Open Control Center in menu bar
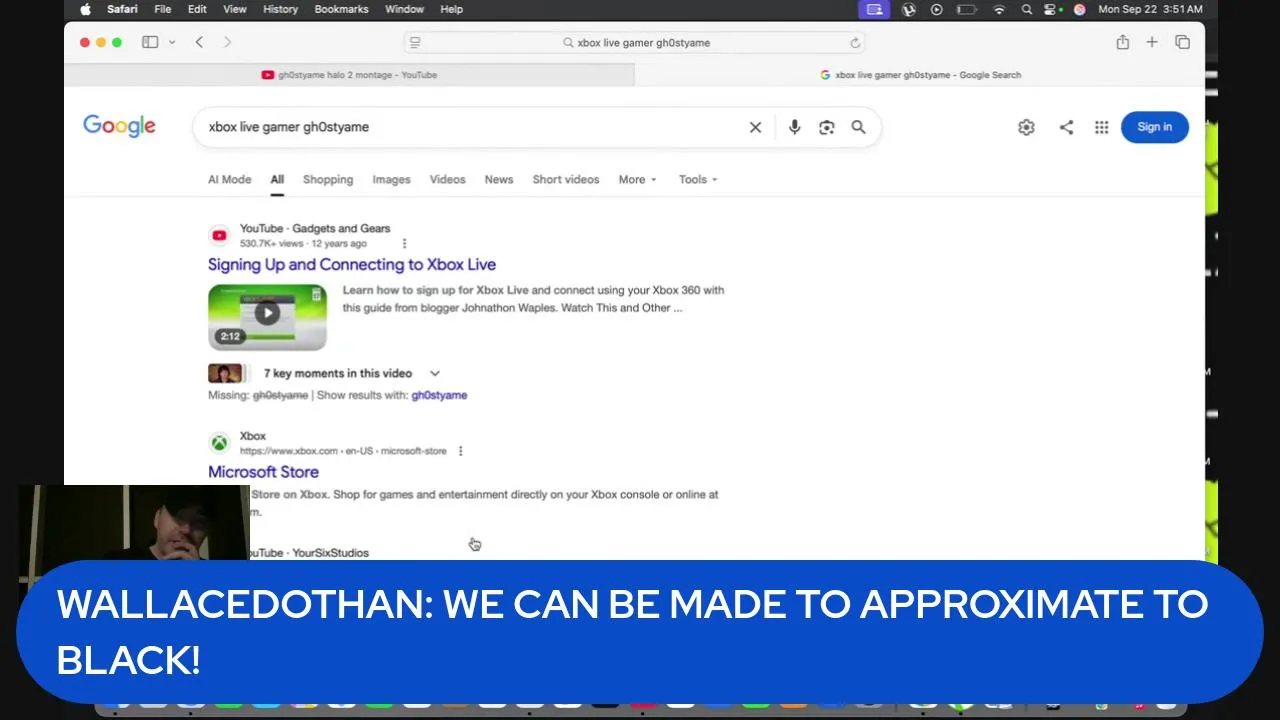The width and height of the screenshot is (1280, 720). (x=1052, y=9)
